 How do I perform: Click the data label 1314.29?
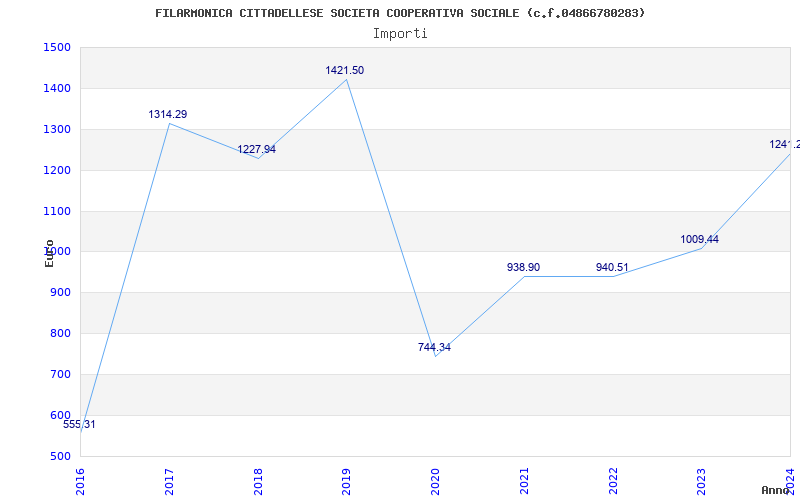tap(168, 115)
